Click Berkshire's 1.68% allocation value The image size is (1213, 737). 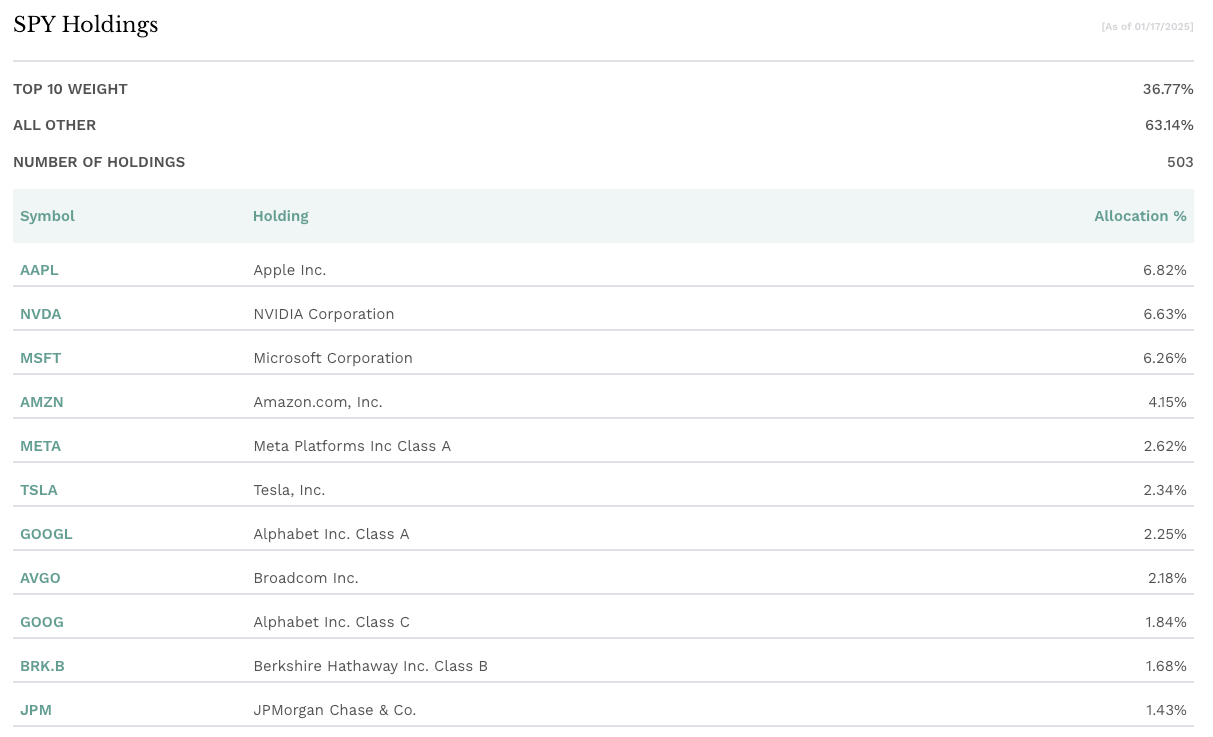[1166, 666]
